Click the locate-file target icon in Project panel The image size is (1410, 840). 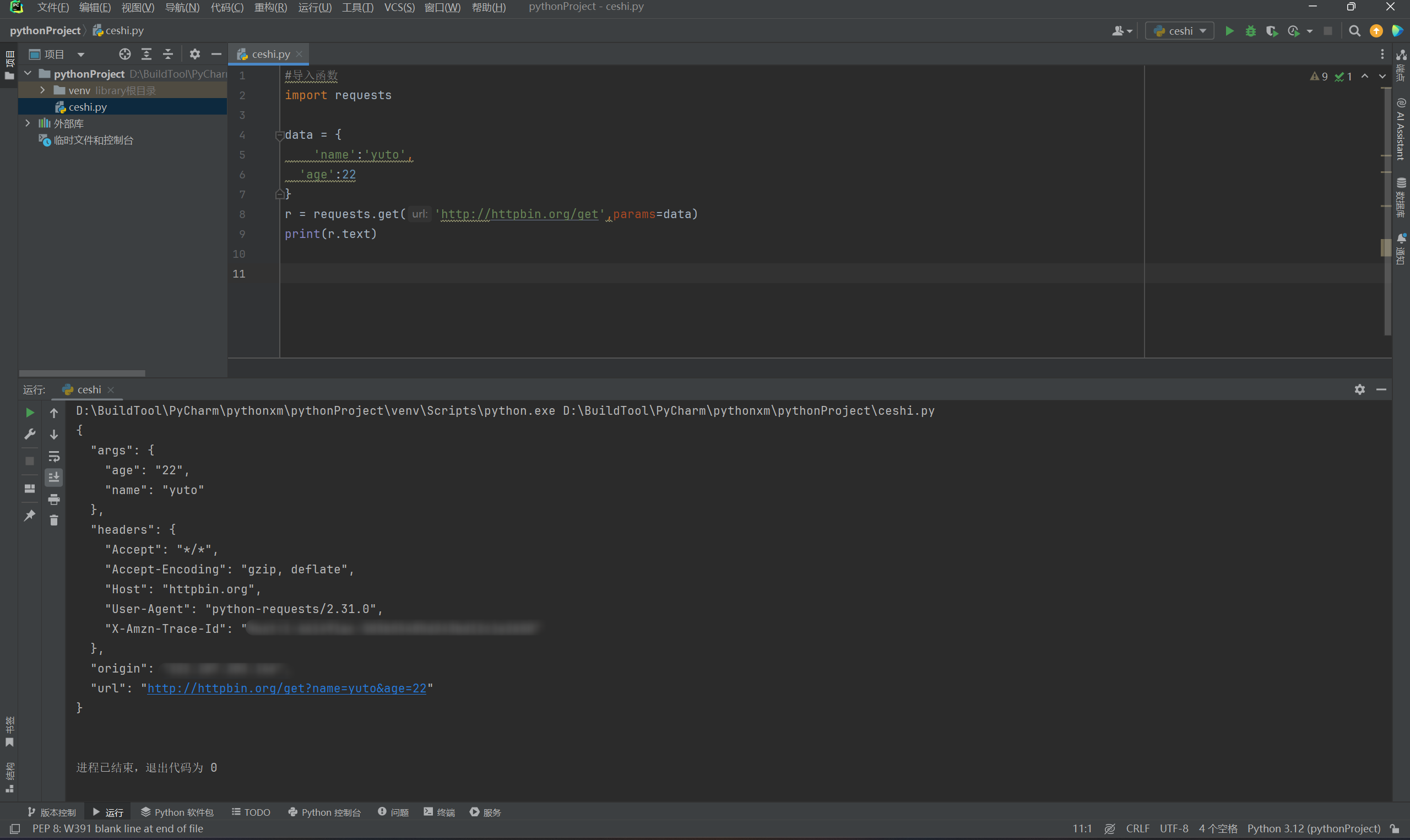pos(124,54)
